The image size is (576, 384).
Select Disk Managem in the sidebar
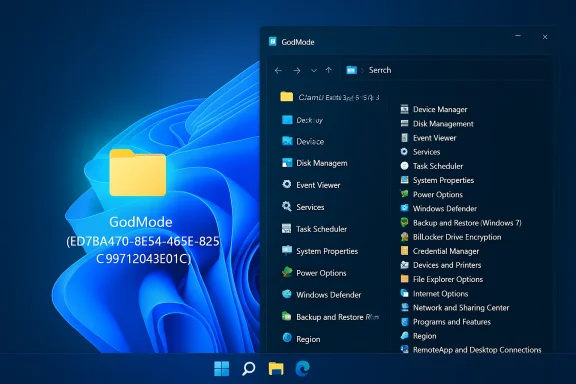click(x=314, y=163)
